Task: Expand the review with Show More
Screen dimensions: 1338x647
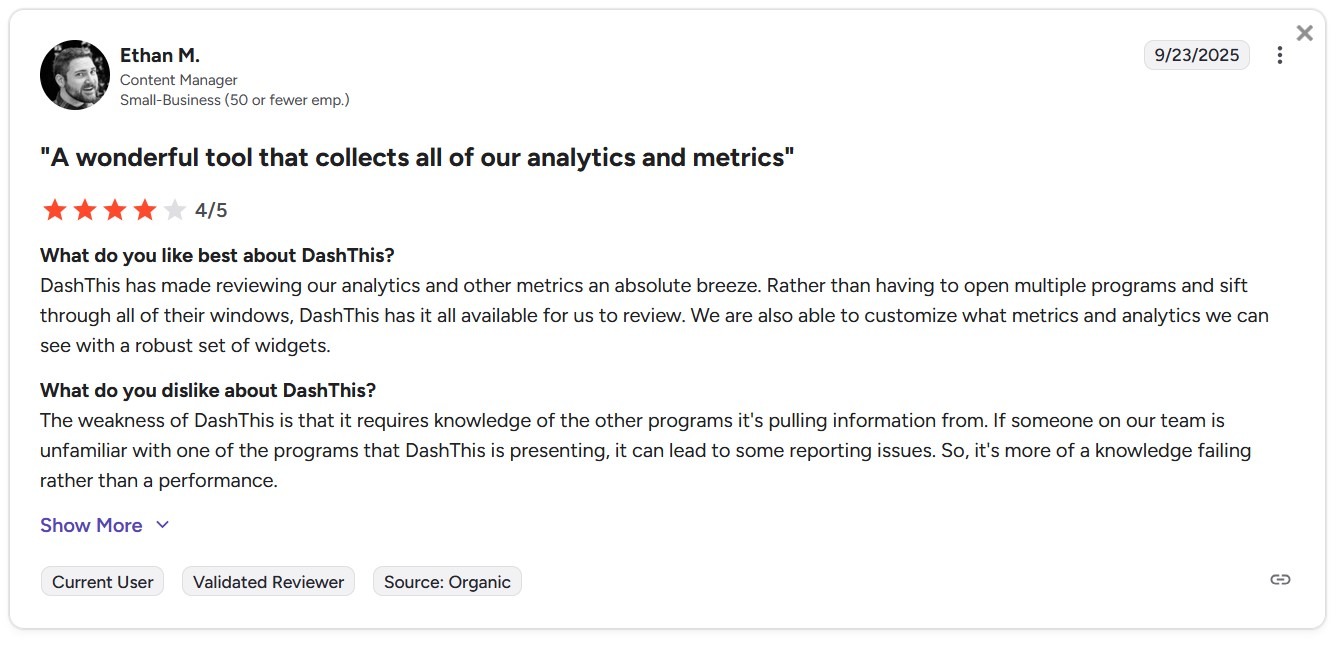Action: 91,525
